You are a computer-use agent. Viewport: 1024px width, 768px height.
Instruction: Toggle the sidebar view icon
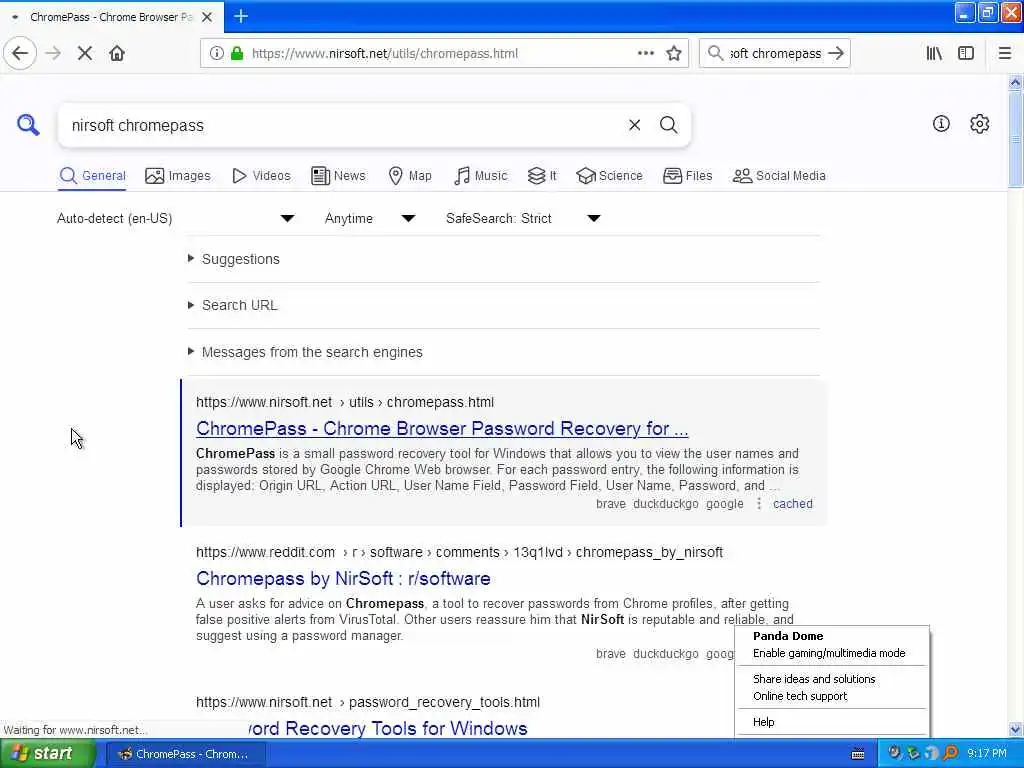(x=966, y=53)
